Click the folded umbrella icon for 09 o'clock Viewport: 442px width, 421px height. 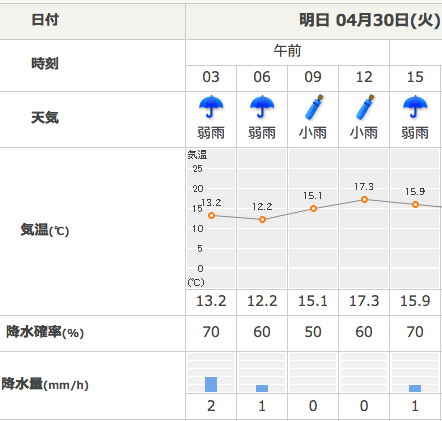tap(314, 107)
